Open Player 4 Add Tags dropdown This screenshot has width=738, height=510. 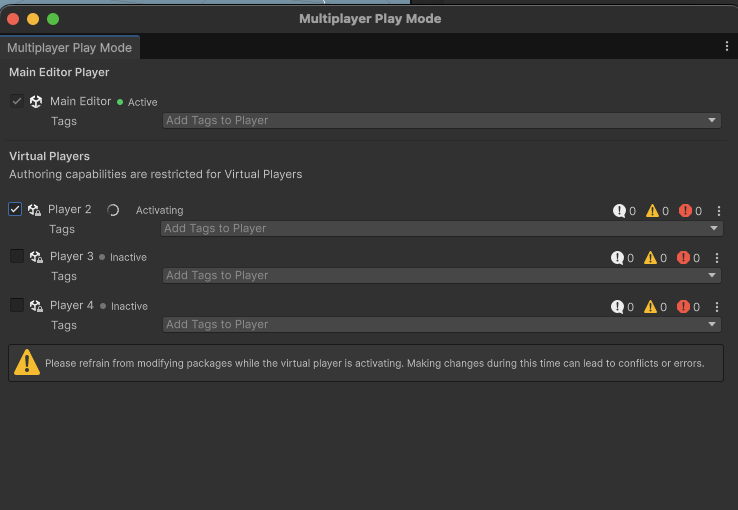click(441, 325)
